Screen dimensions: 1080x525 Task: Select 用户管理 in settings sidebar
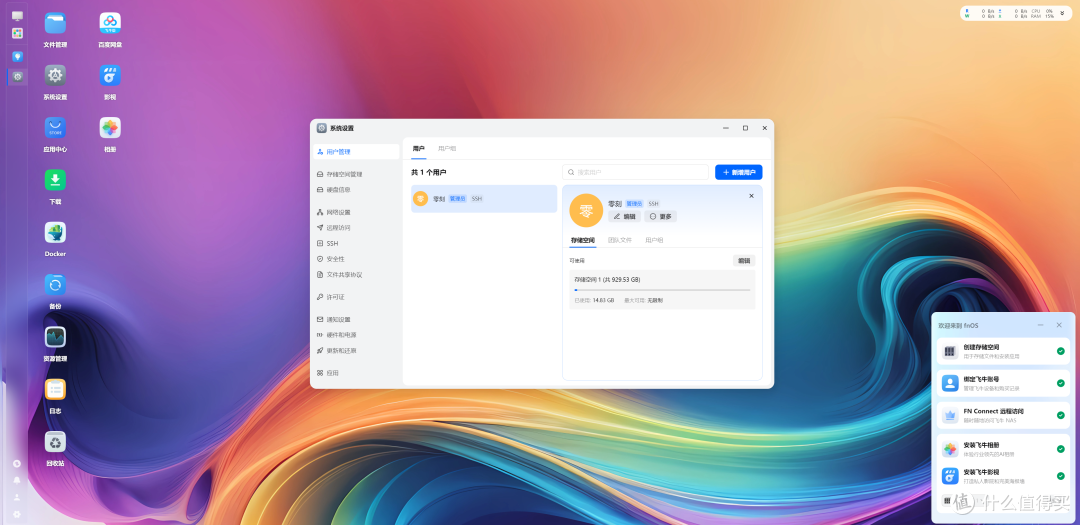tap(355, 152)
